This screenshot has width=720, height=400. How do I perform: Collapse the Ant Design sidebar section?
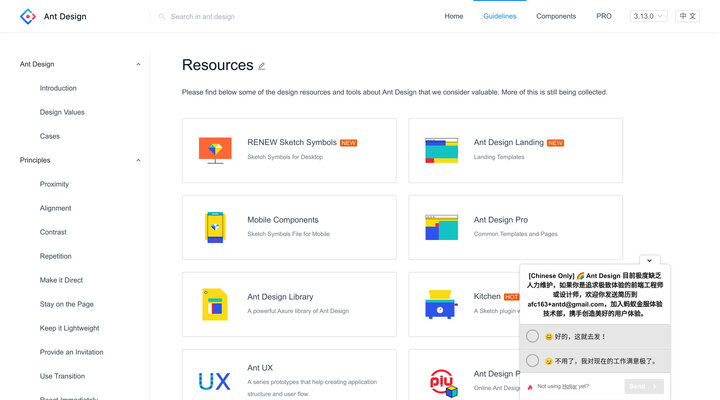pyautogui.click(x=138, y=64)
